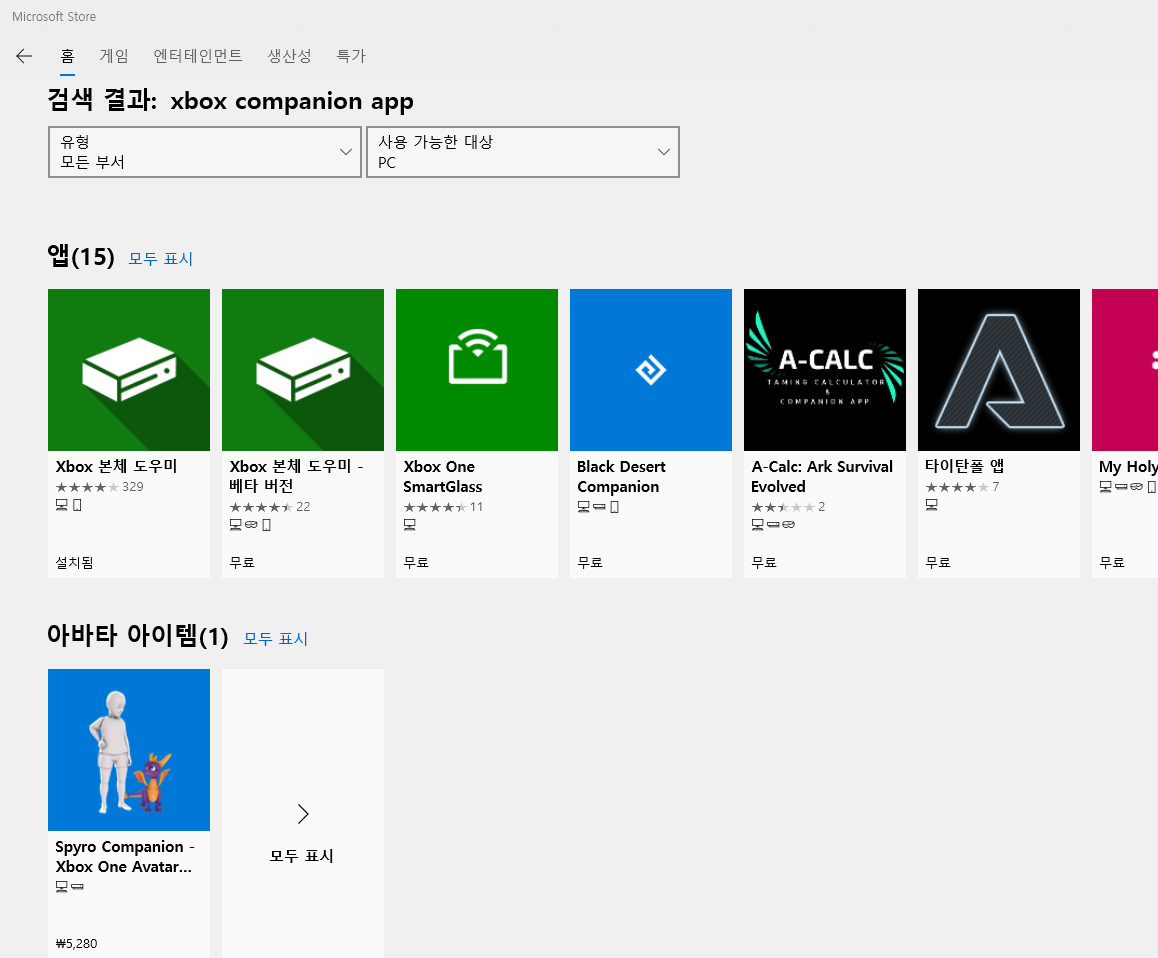The height and width of the screenshot is (958, 1158).
Task: Click 무료 price under Black Desert Companion
Action: (x=590, y=563)
